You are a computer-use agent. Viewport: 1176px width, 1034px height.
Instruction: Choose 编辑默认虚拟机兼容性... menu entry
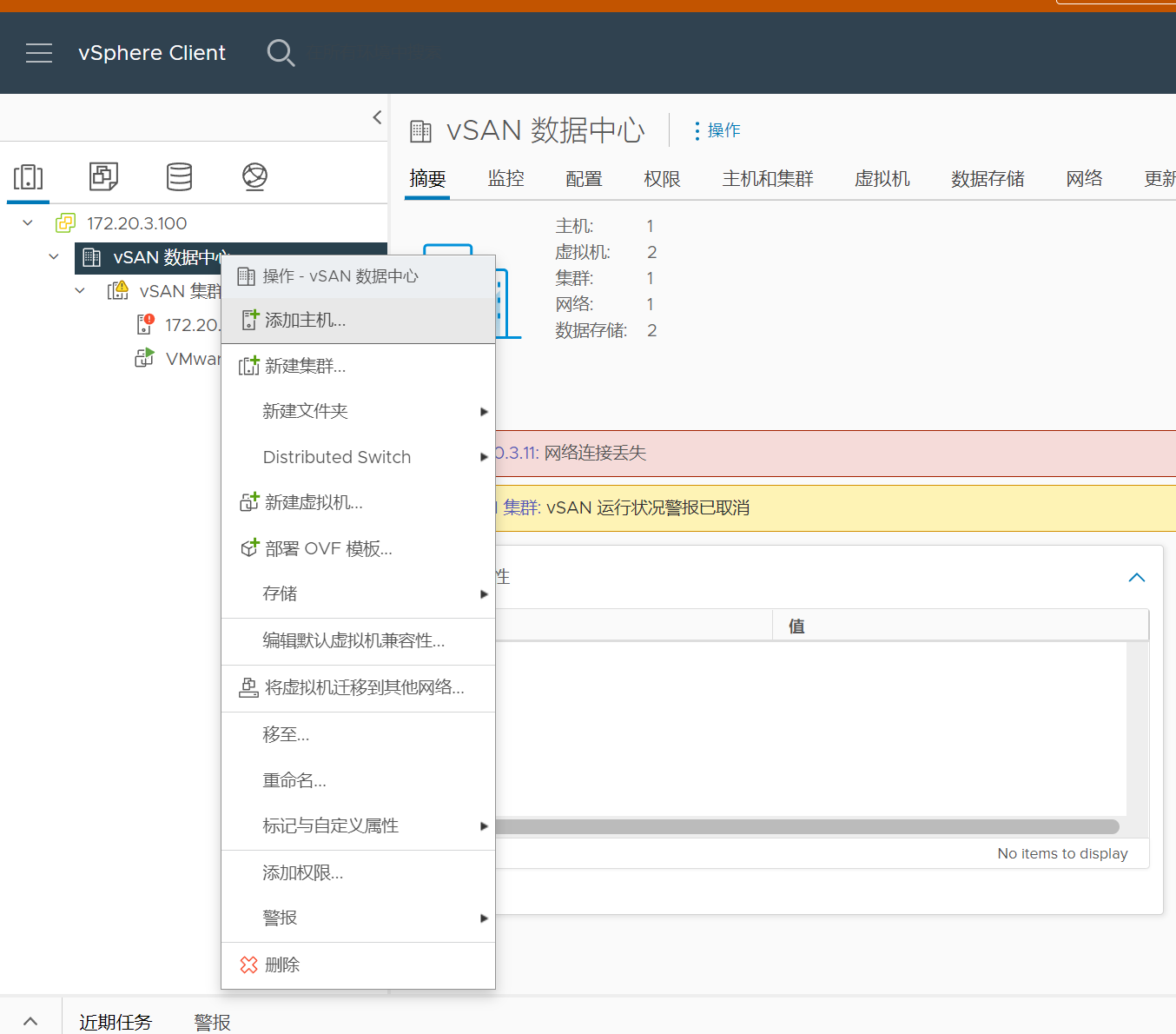(x=358, y=640)
